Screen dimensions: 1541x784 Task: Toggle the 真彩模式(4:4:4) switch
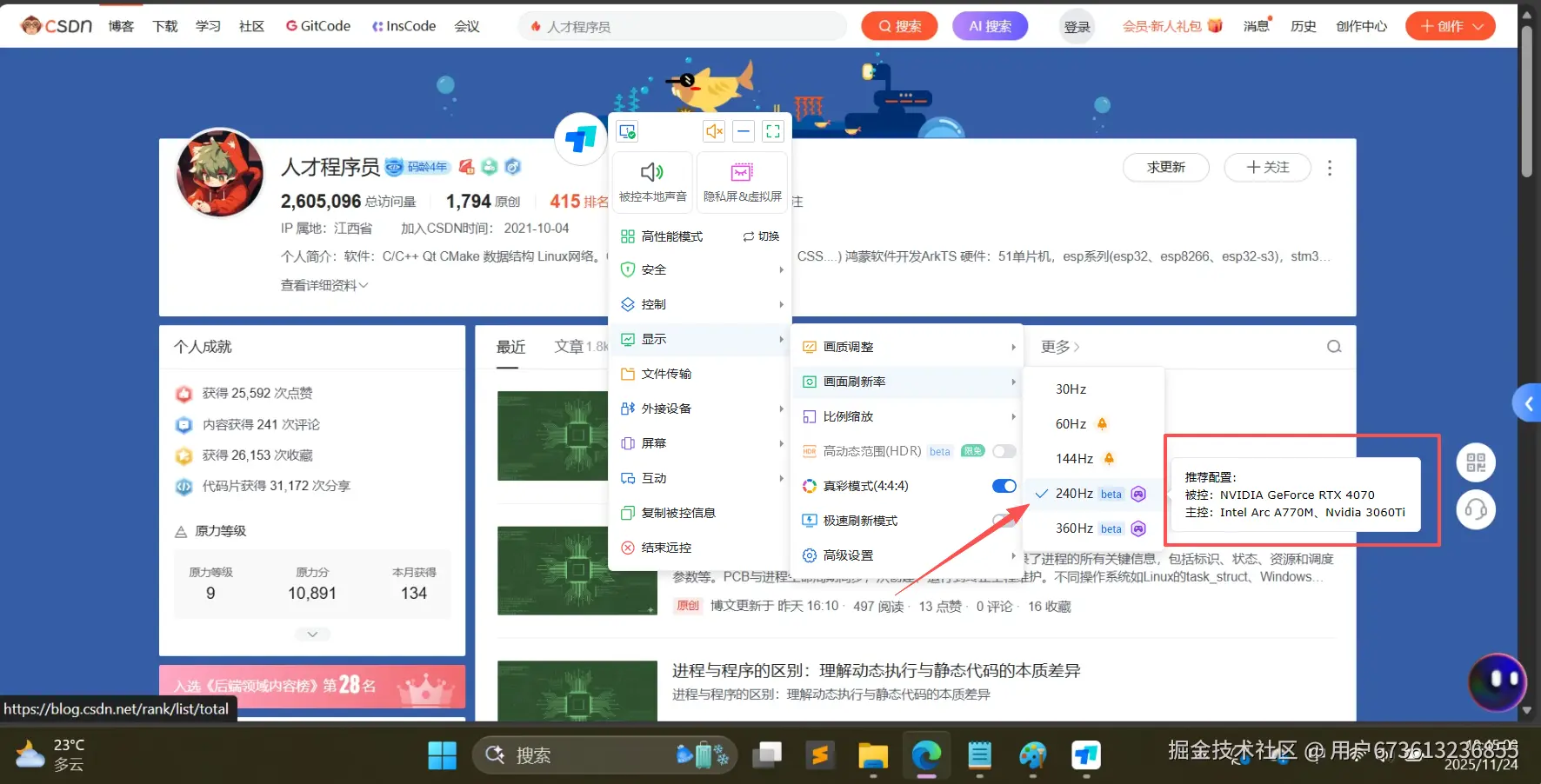[1004, 486]
